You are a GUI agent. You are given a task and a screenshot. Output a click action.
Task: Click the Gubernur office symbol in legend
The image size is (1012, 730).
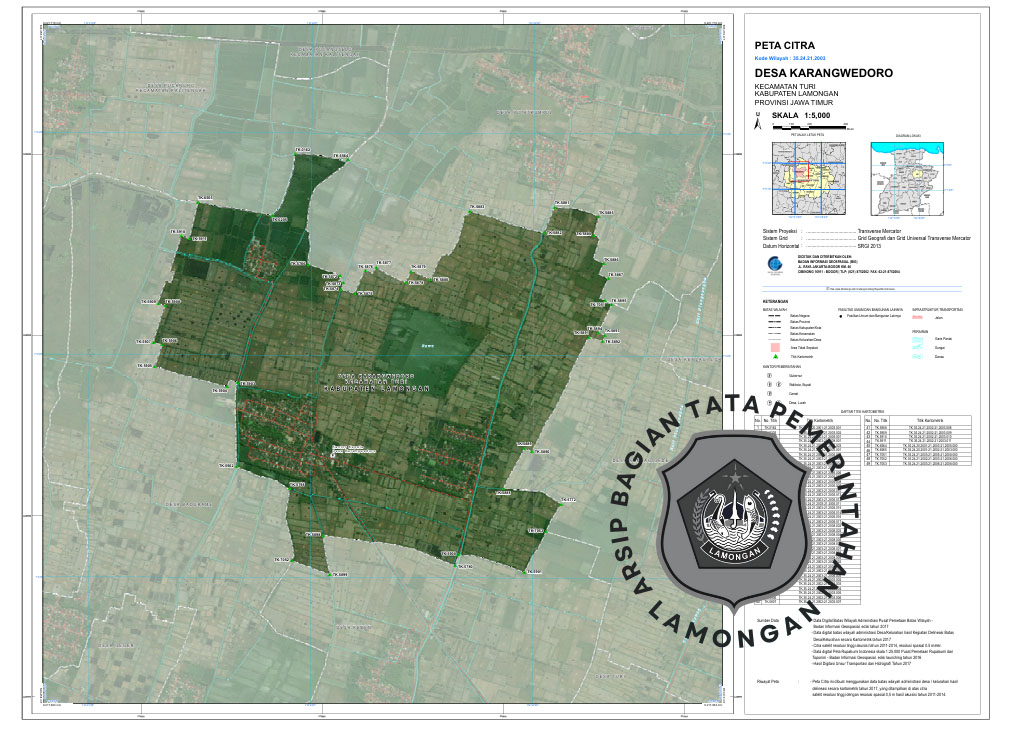point(769,376)
